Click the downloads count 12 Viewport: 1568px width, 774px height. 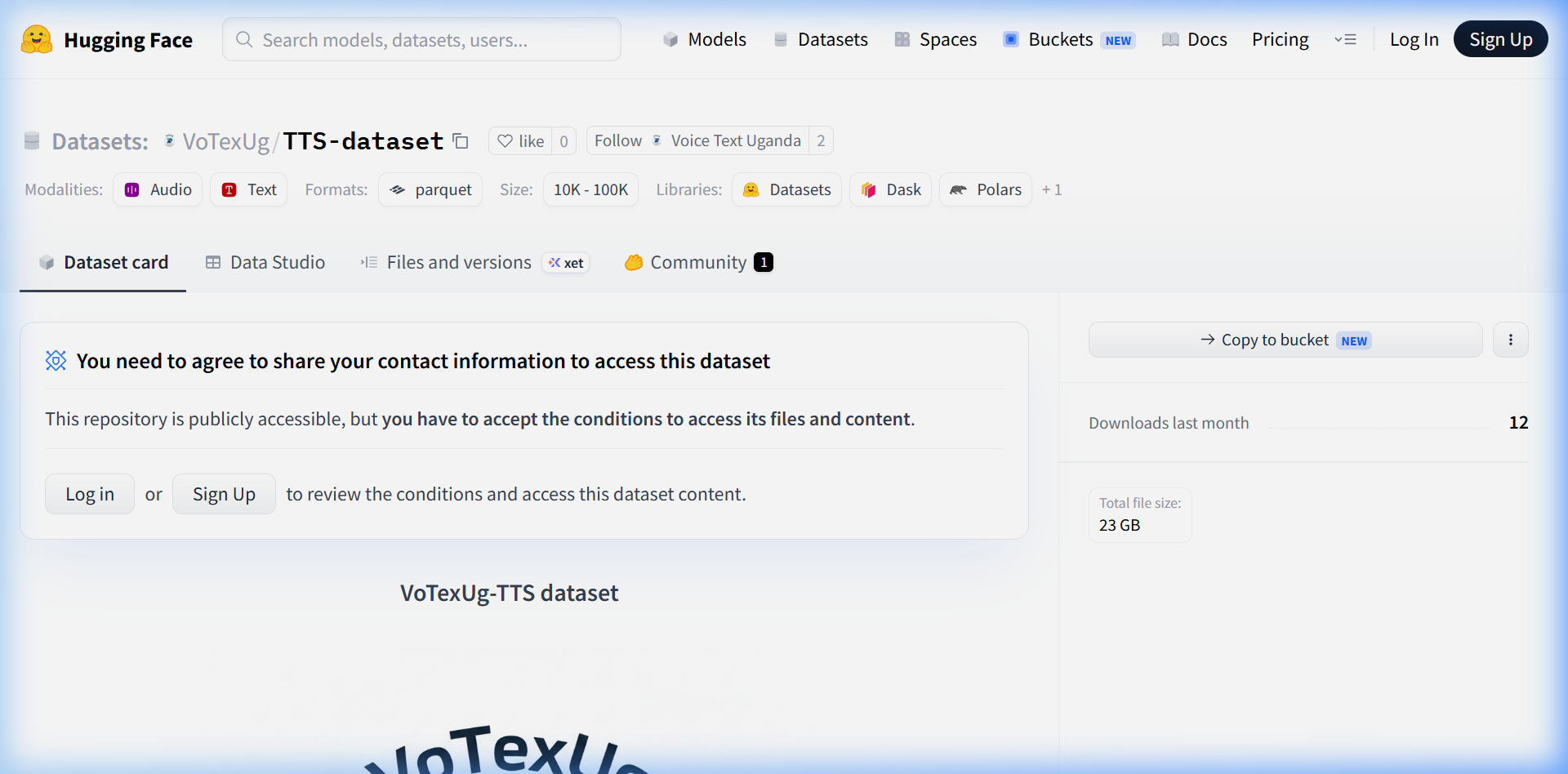coord(1519,422)
